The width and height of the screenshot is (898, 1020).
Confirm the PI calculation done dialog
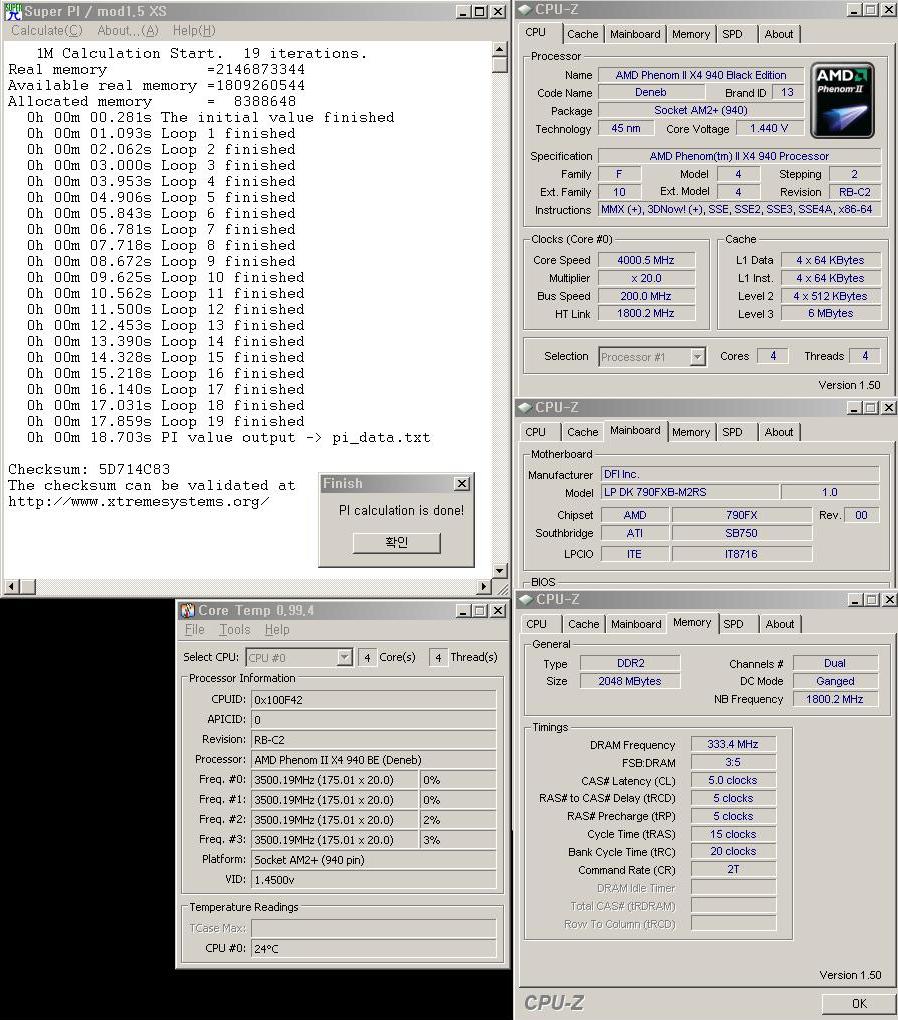[x=396, y=543]
